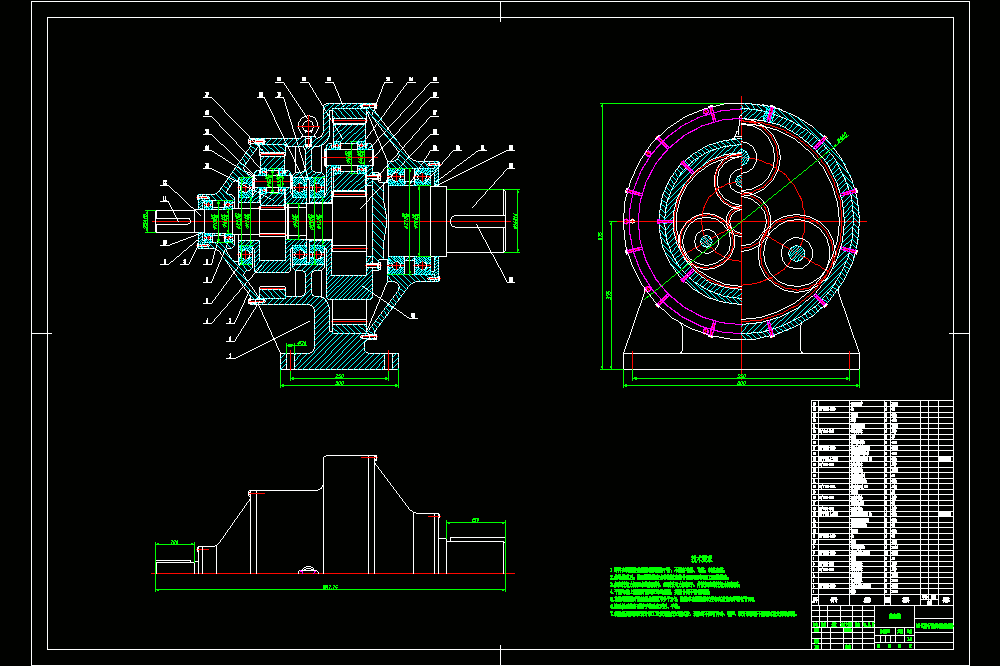
Task: Pick the "250" dimension under the section view base
Action: click(339, 376)
